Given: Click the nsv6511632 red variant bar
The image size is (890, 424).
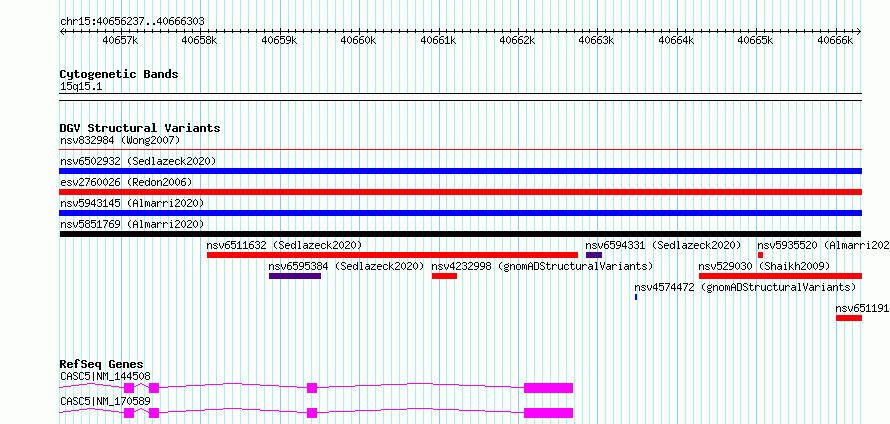Looking at the screenshot, I should [x=392, y=255].
